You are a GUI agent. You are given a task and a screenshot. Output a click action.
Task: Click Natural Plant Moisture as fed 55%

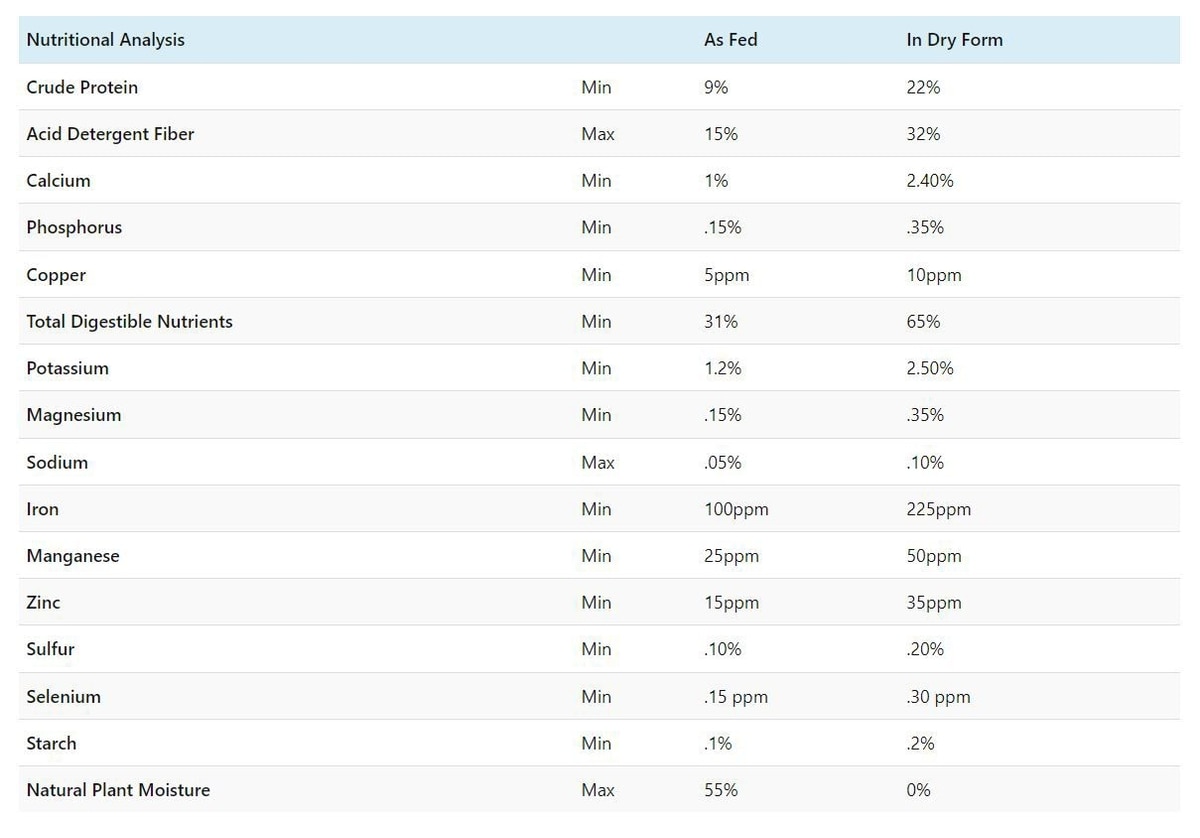pyautogui.click(x=720, y=790)
